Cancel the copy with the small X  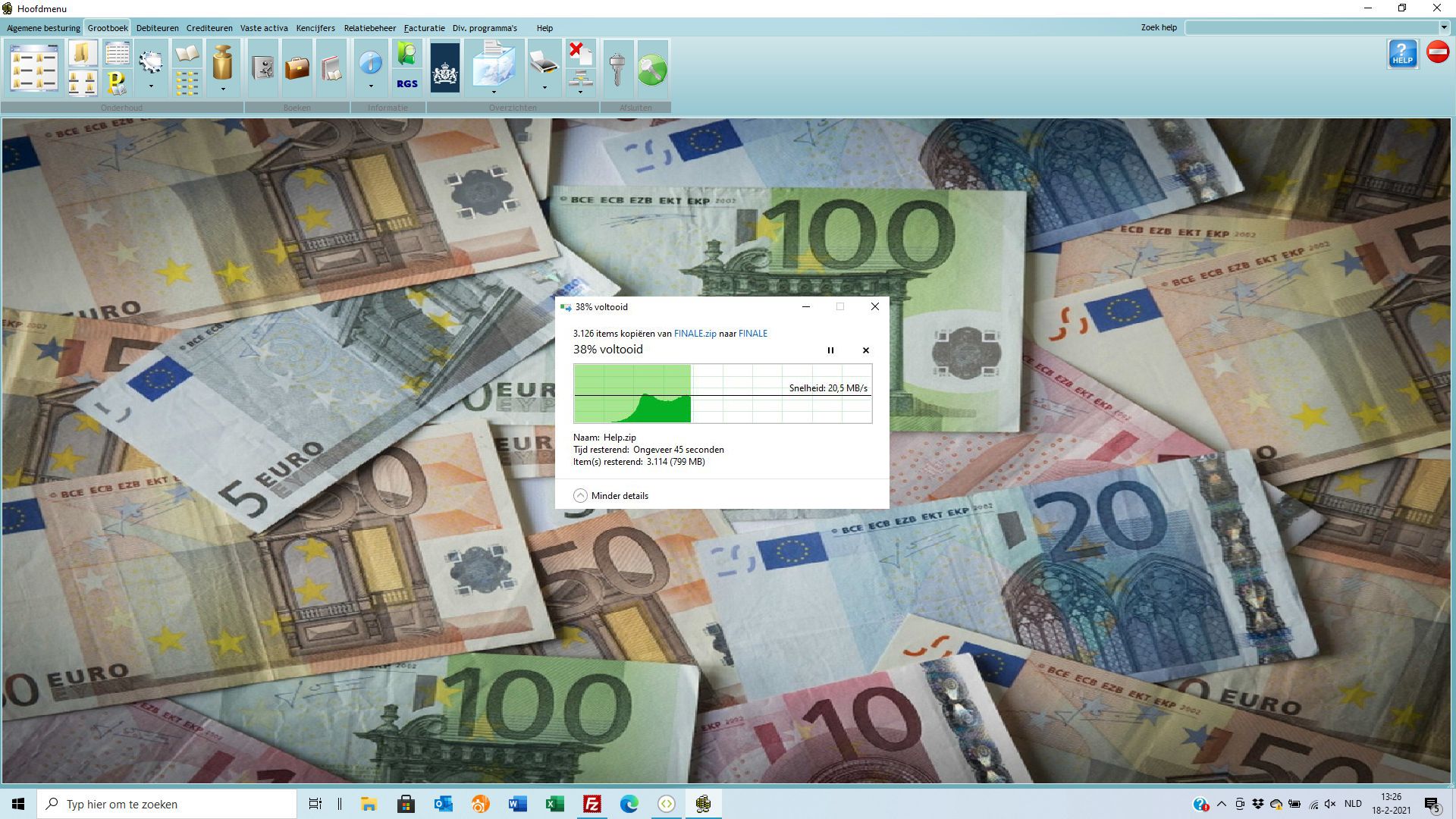[x=865, y=350]
